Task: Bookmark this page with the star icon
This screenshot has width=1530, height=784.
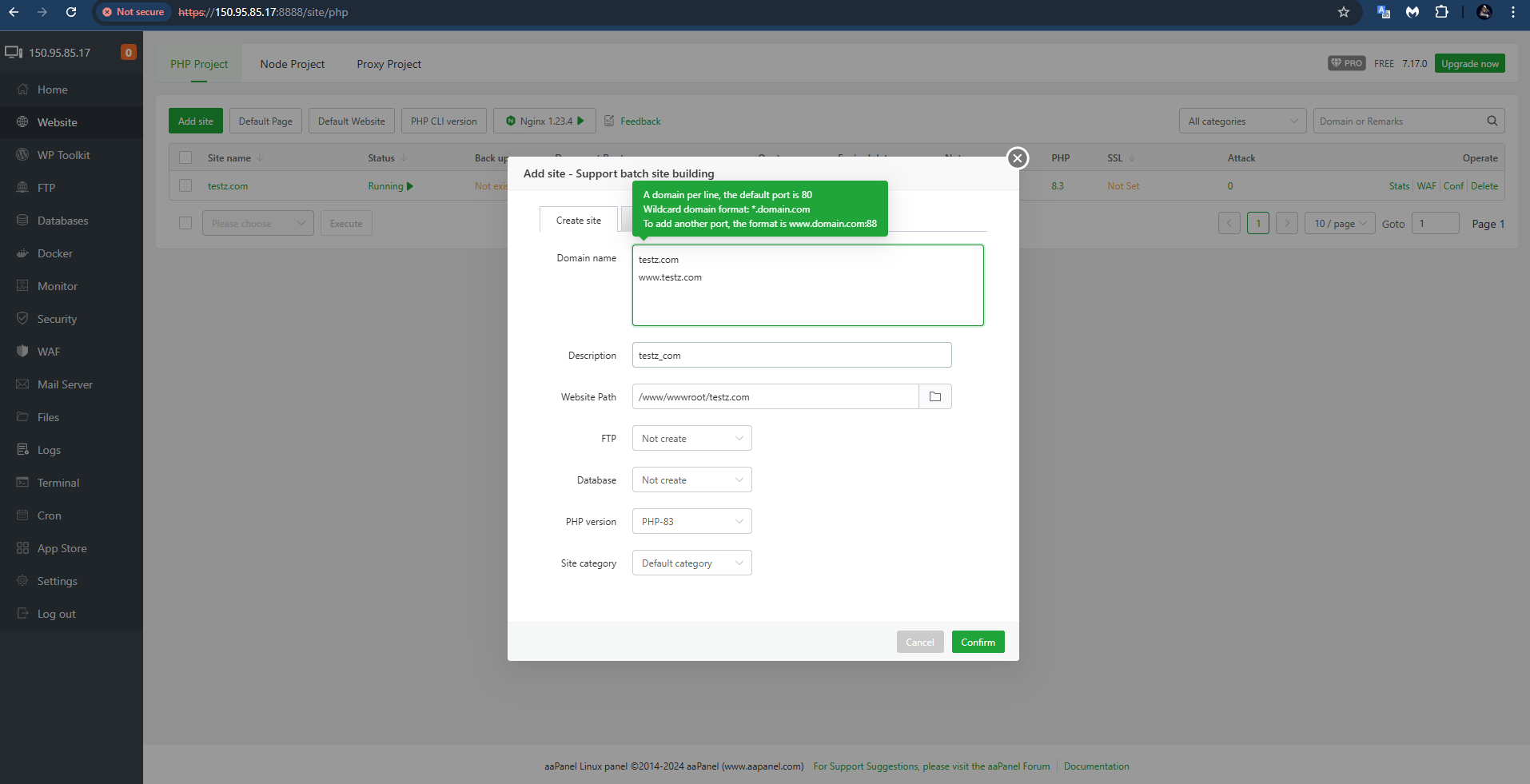Action: pos(1344,12)
